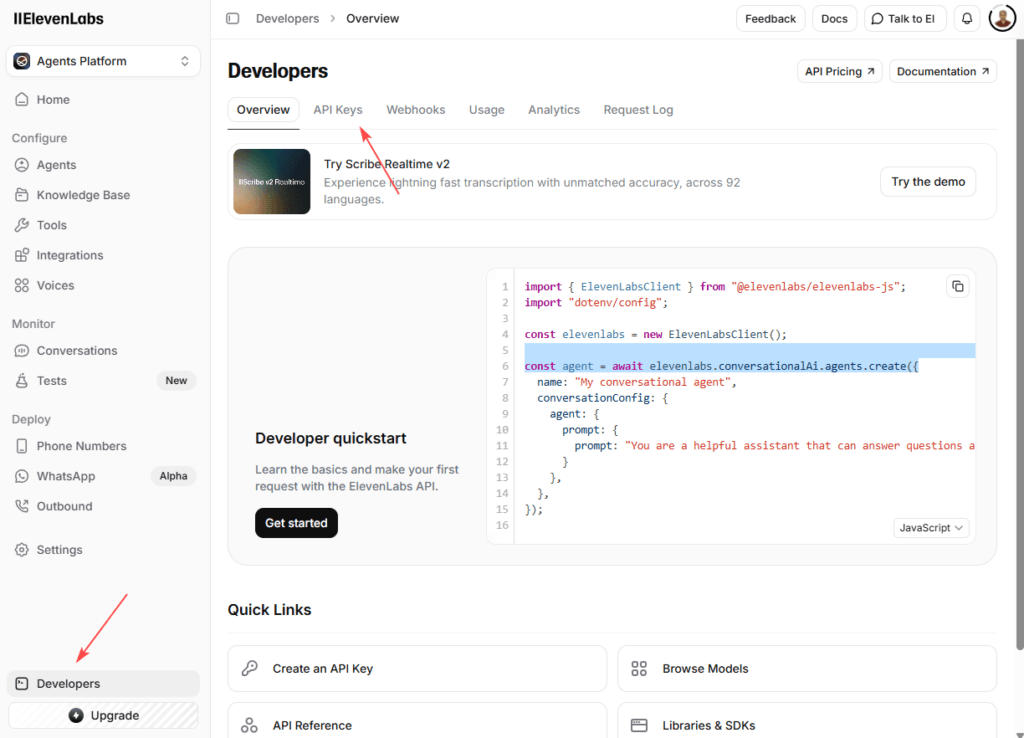Open the API Pricing link

coord(839,72)
